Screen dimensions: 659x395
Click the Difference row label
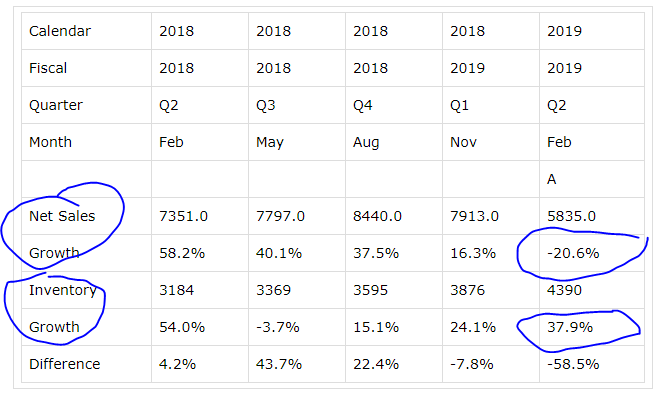(65, 364)
